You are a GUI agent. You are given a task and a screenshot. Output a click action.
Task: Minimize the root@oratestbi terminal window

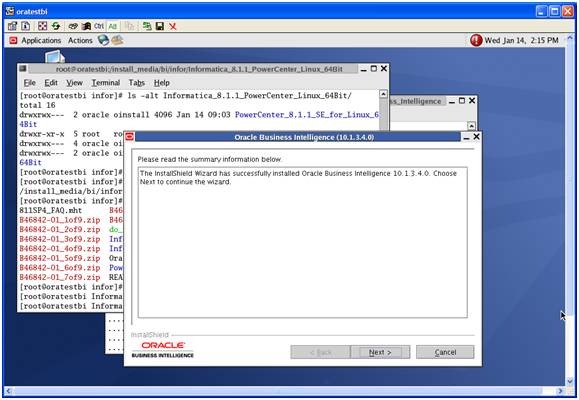(364, 69)
